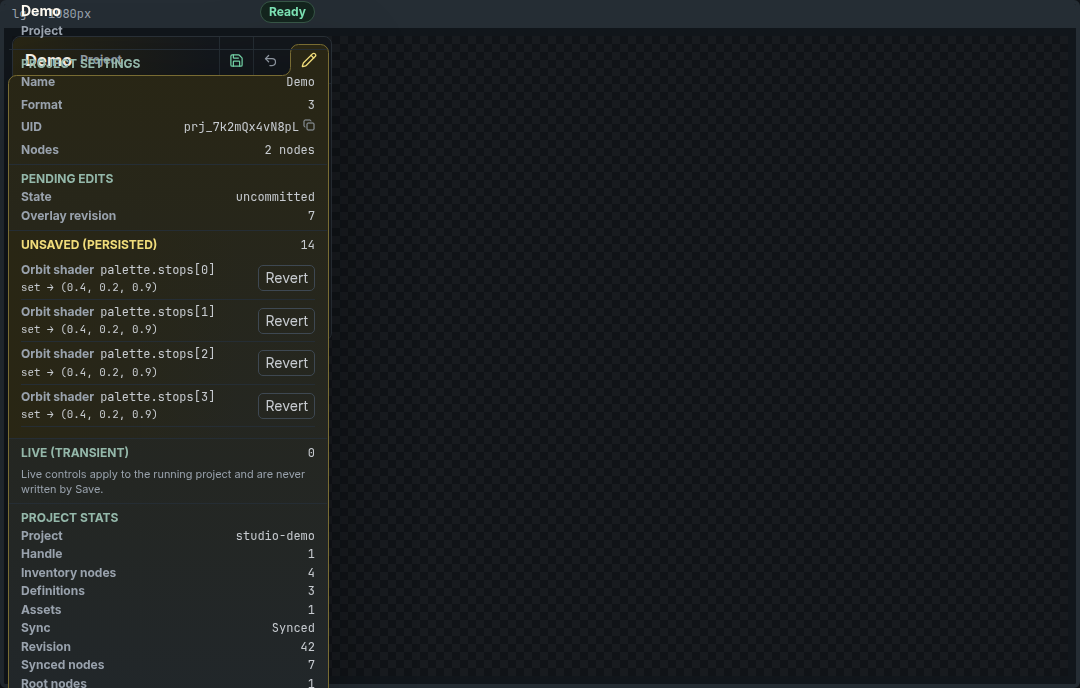1080x688 pixels.
Task: Click the 'Assets' label
Action: click(41, 609)
